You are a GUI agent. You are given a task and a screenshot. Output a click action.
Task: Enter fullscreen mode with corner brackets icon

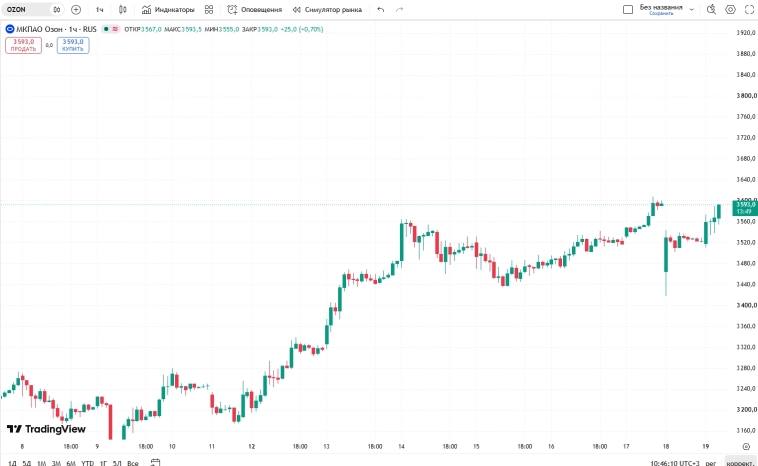pos(749,10)
